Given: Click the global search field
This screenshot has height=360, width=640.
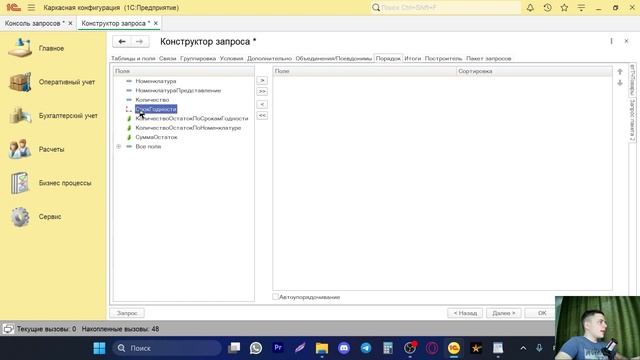Looking at the screenshot, I should coord(446,7).
